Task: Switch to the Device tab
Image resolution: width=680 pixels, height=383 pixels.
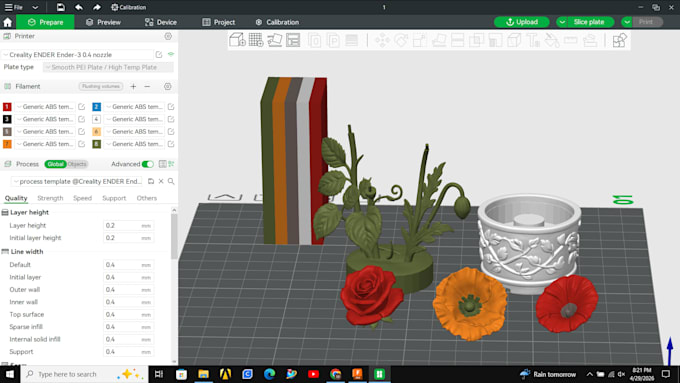Action: [161, 22]
